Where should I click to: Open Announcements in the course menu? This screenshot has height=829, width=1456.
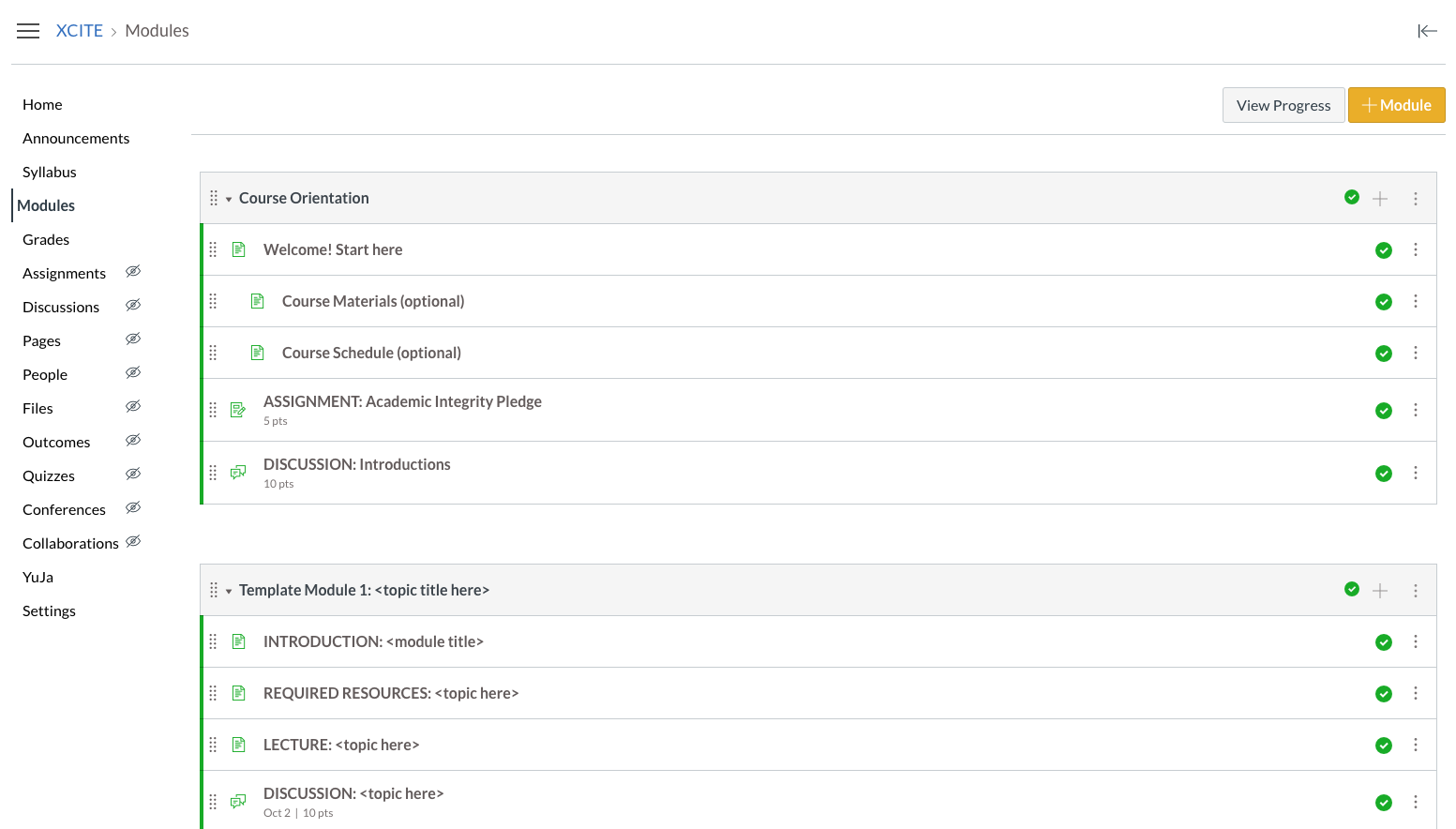[76, 138]
